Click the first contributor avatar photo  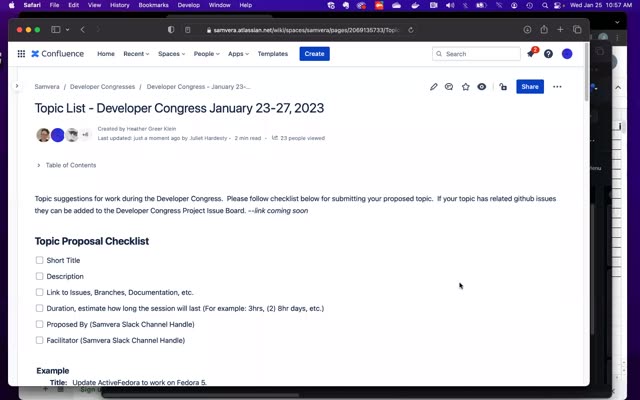point(43,135)
